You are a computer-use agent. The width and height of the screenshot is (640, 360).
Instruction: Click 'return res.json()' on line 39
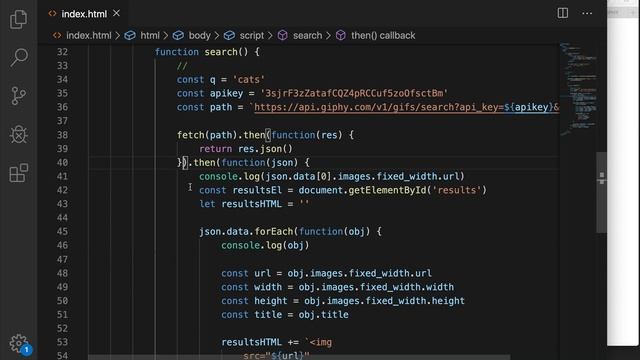246,149
